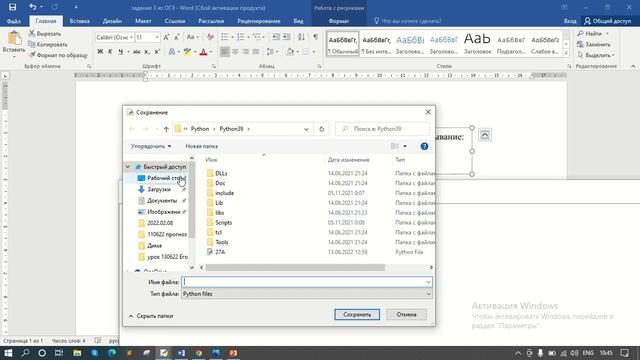Click shading paint bucket icon

coord(290,51)
